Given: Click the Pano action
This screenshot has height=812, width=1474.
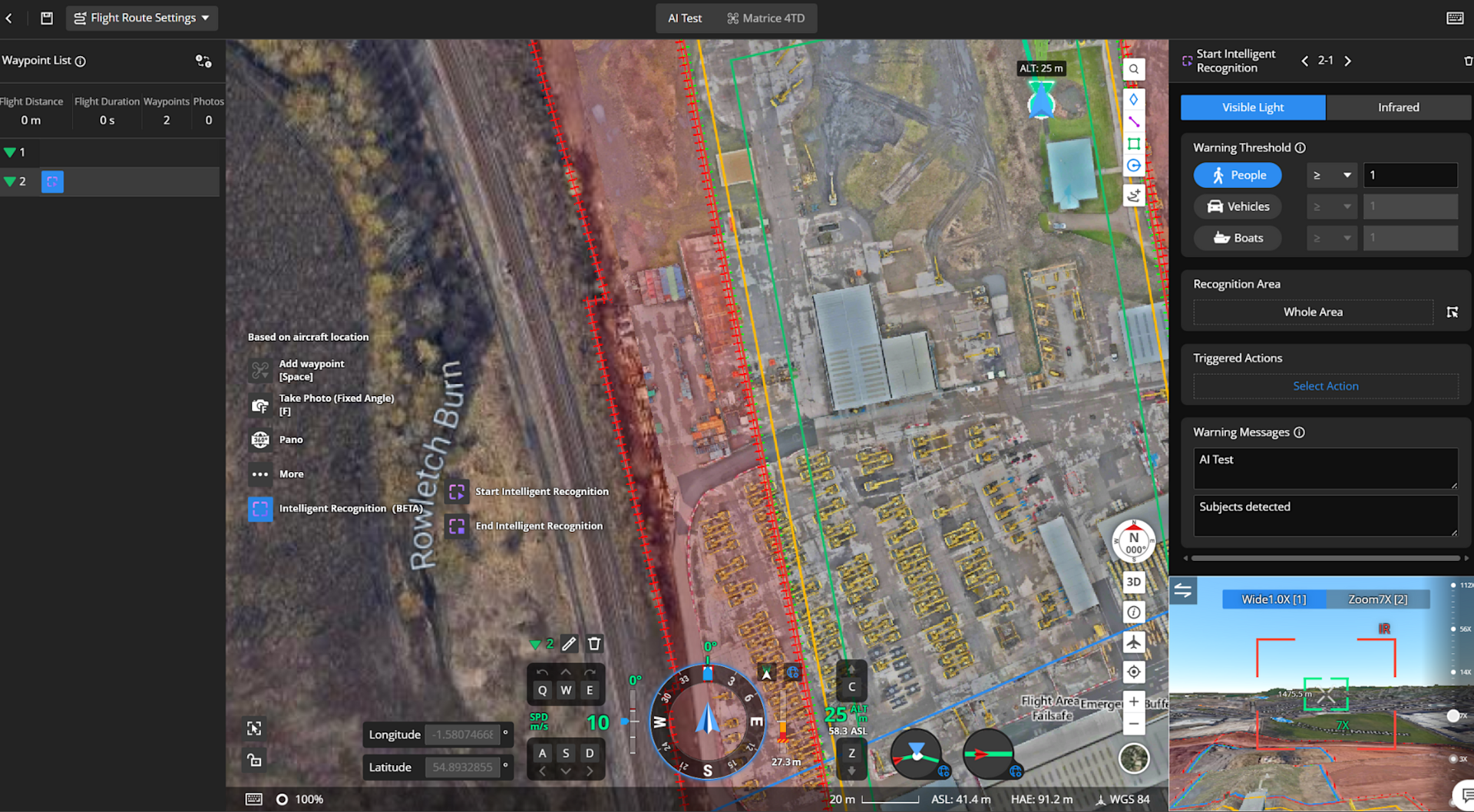Looking at the screenshot, I should tap(277, 441).
